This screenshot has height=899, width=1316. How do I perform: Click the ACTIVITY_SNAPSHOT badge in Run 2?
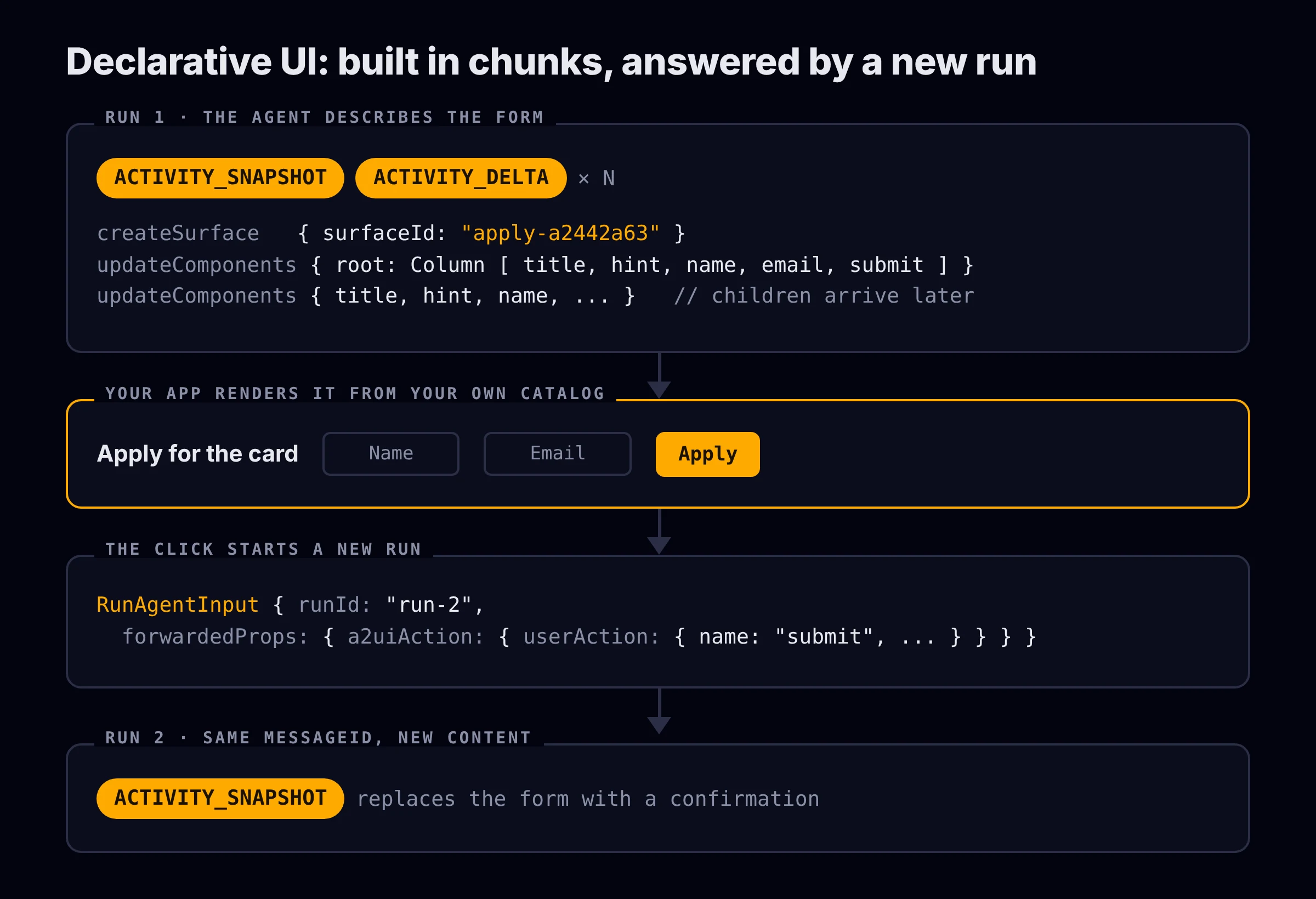(220, 798)
